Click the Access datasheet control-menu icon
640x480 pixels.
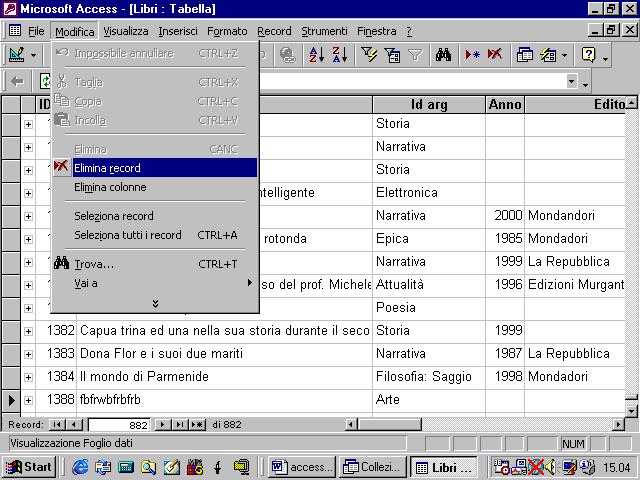(x=15, y=31)
